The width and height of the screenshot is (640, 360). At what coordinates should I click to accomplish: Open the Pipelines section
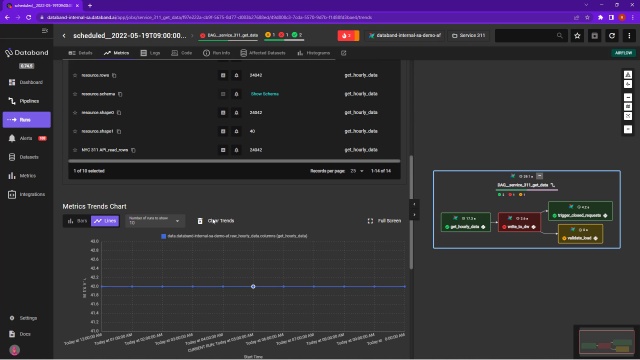[26, 101]
